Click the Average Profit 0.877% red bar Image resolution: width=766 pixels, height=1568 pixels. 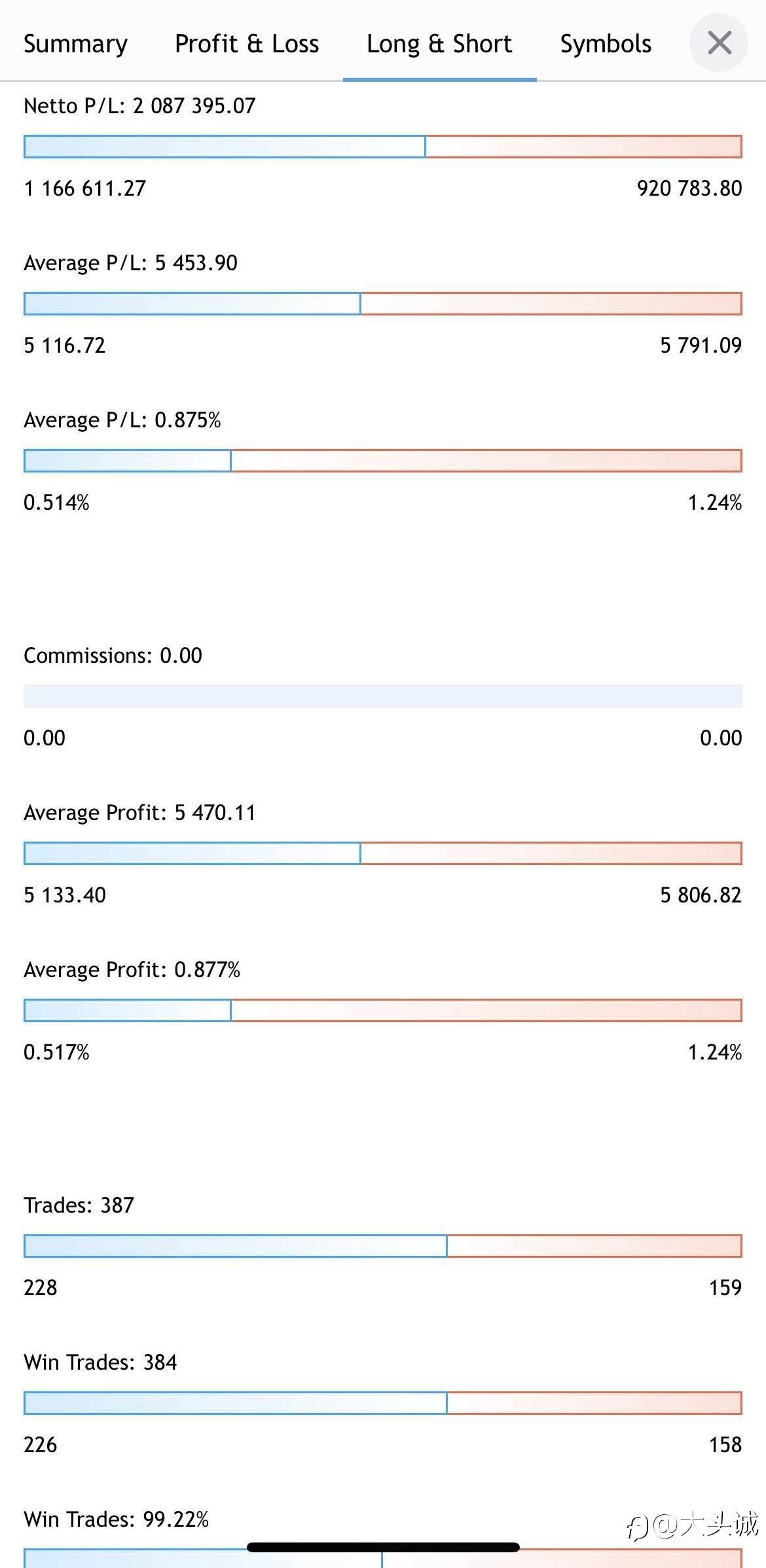[486, 1010]
